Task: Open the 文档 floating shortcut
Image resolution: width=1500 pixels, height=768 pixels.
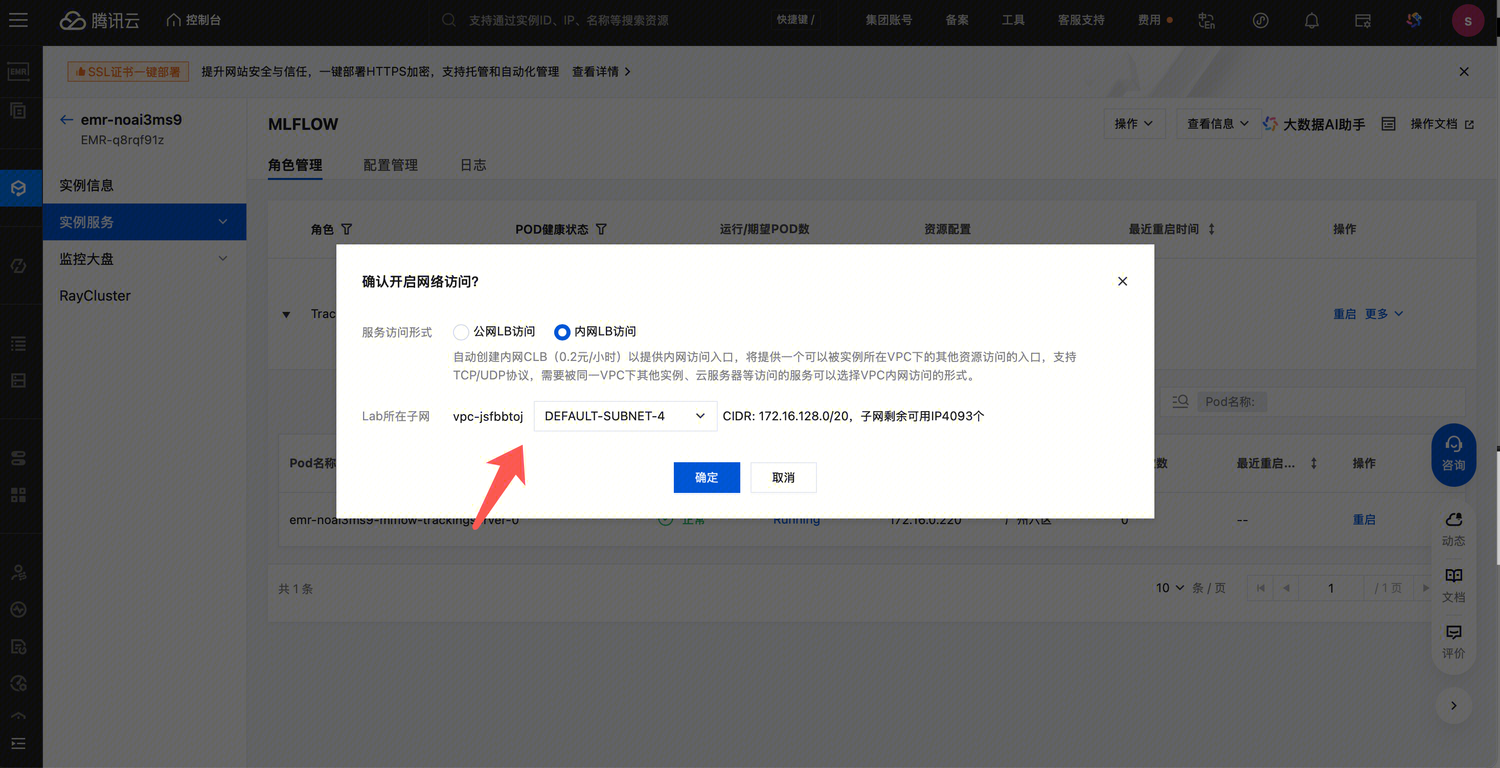Action: coord(1453,586)
